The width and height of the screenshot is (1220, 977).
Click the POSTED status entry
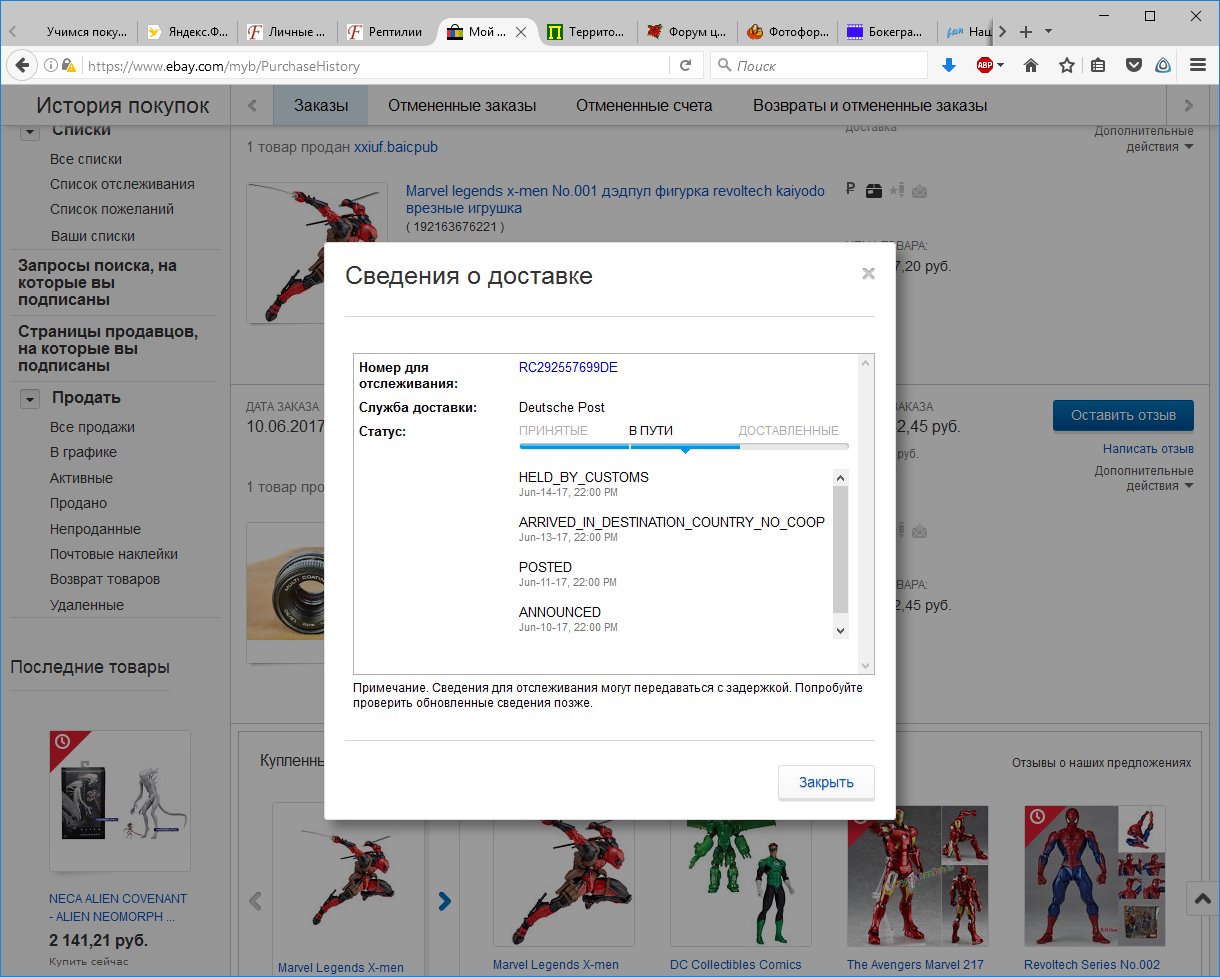click(545, 567)
